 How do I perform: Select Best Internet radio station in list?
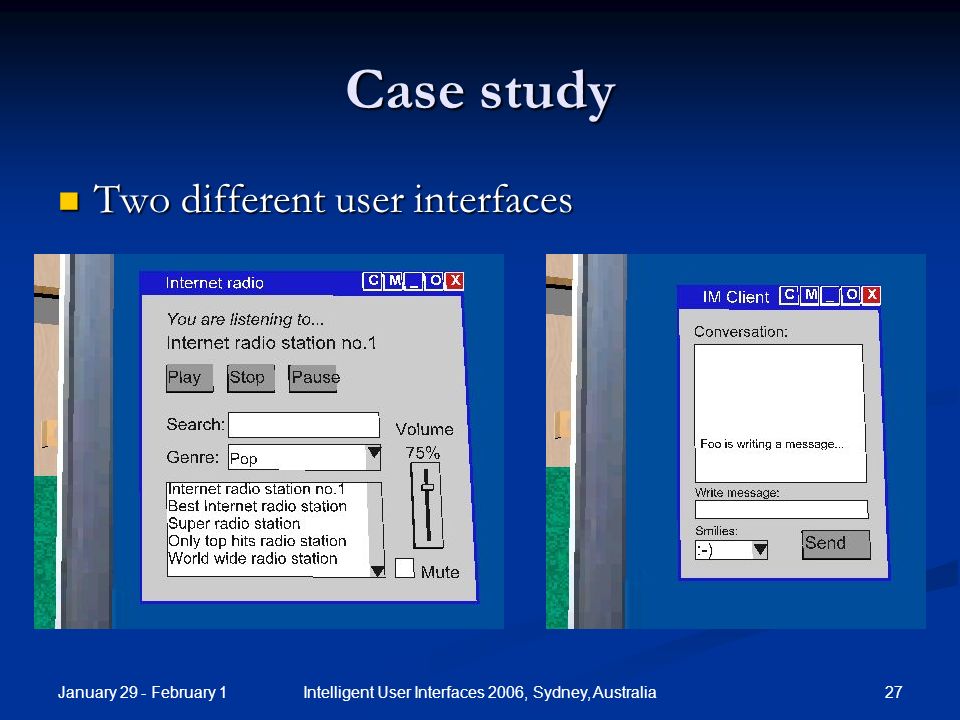tap(257, 506)
